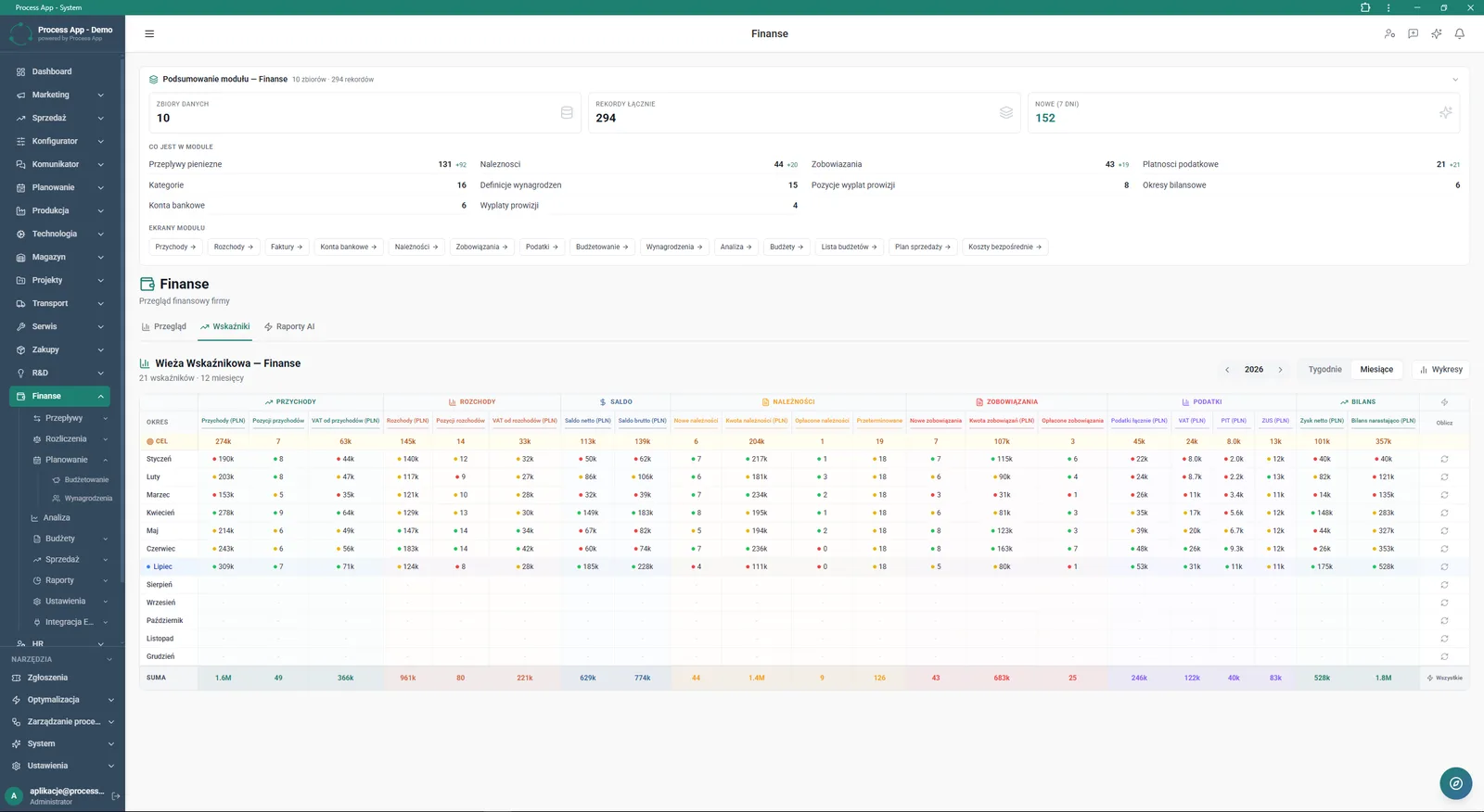This screenshot has height=812, width=1484.
Task: Click the Wszystkie recalculation button
Action: [x=1444, y=678]
